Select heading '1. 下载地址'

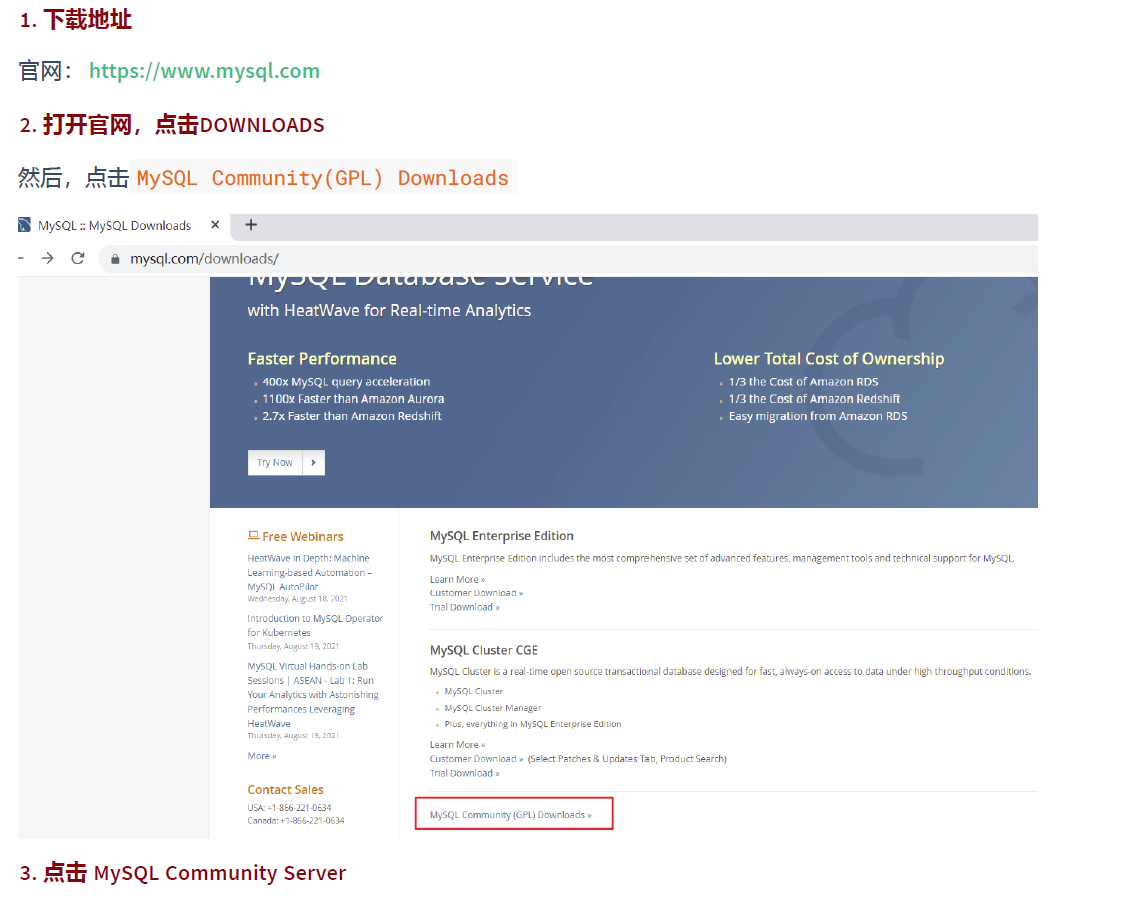pyautogui.click(x=76, y=20)
